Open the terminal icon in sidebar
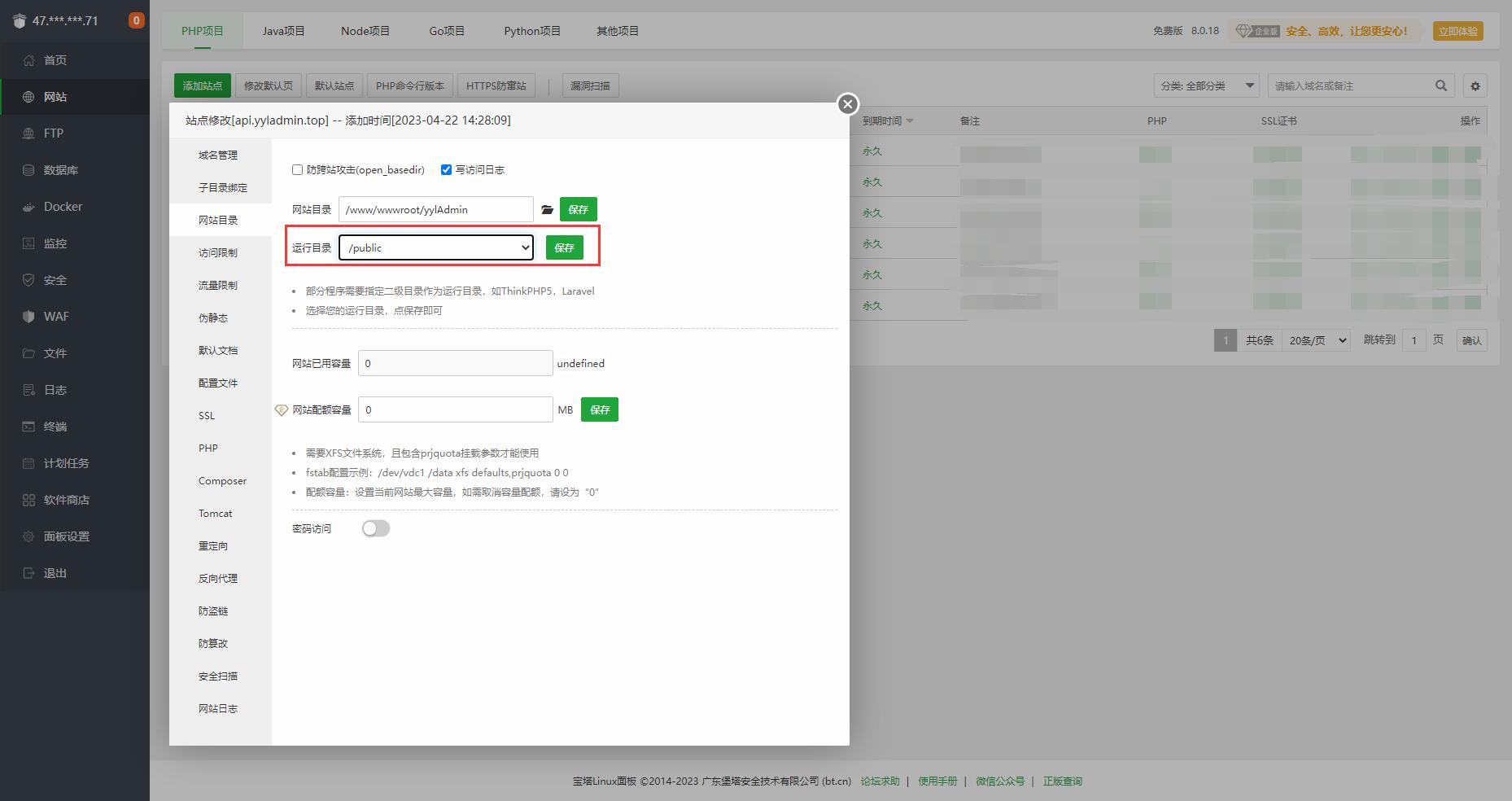The image size is (1512, 801). point(28,427)
